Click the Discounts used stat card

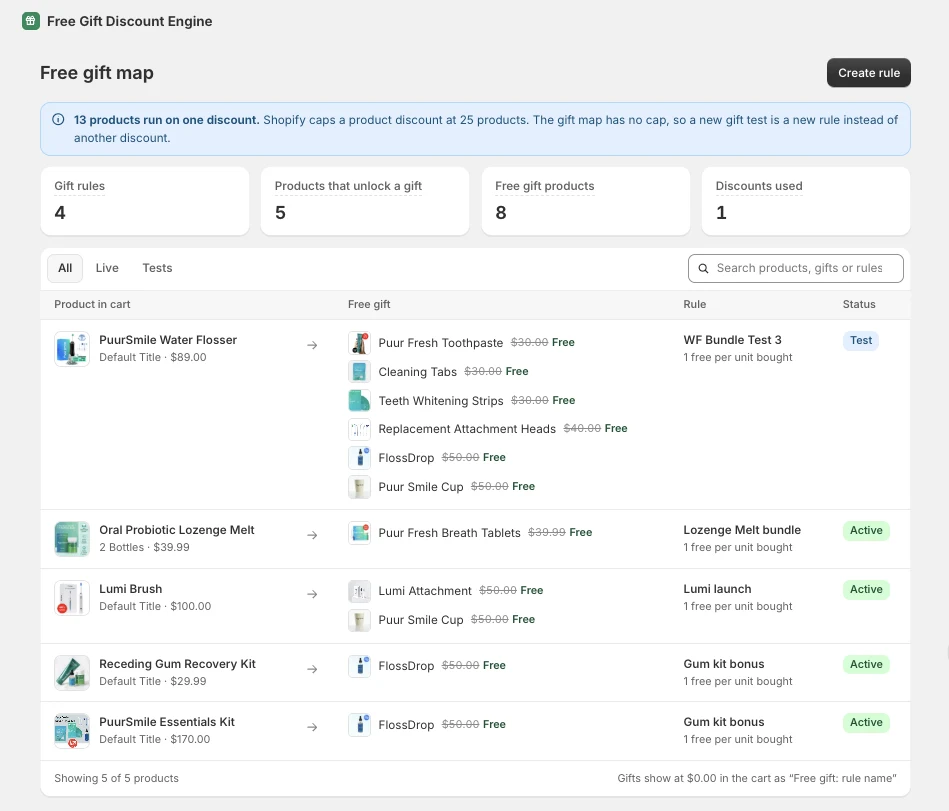tap(806, 201)
